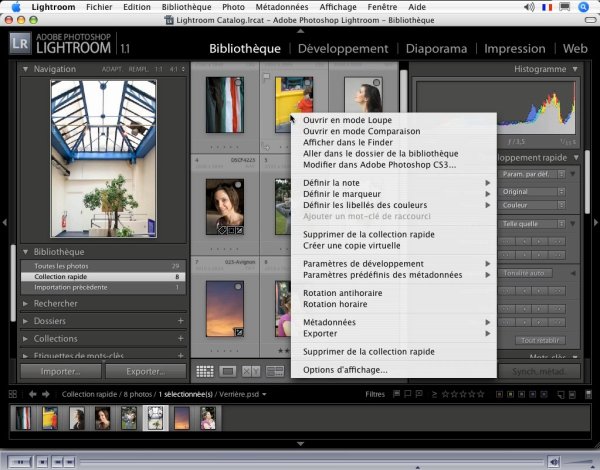This screenshot has height=470, width=600.
Task: Go back with filmstrip left arrow
Action: click(x=33, y=394)
